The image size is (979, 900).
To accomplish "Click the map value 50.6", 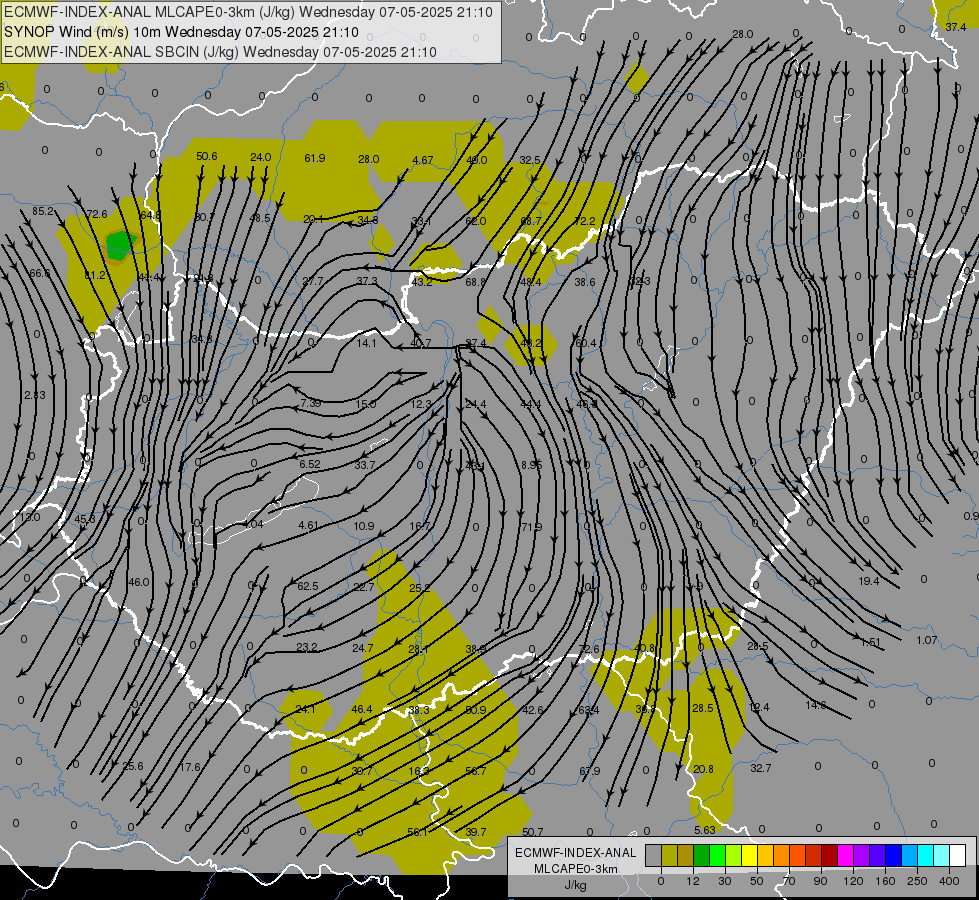I will click(207, 156).
